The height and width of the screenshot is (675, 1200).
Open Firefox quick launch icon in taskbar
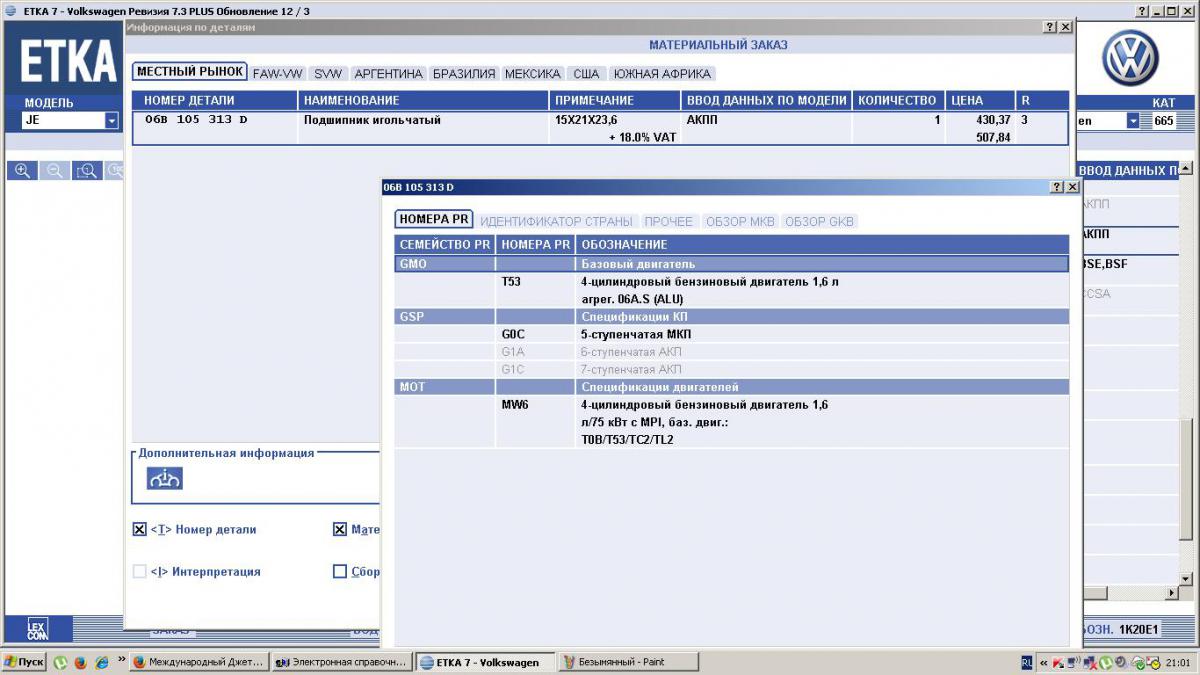pos(80,662)
